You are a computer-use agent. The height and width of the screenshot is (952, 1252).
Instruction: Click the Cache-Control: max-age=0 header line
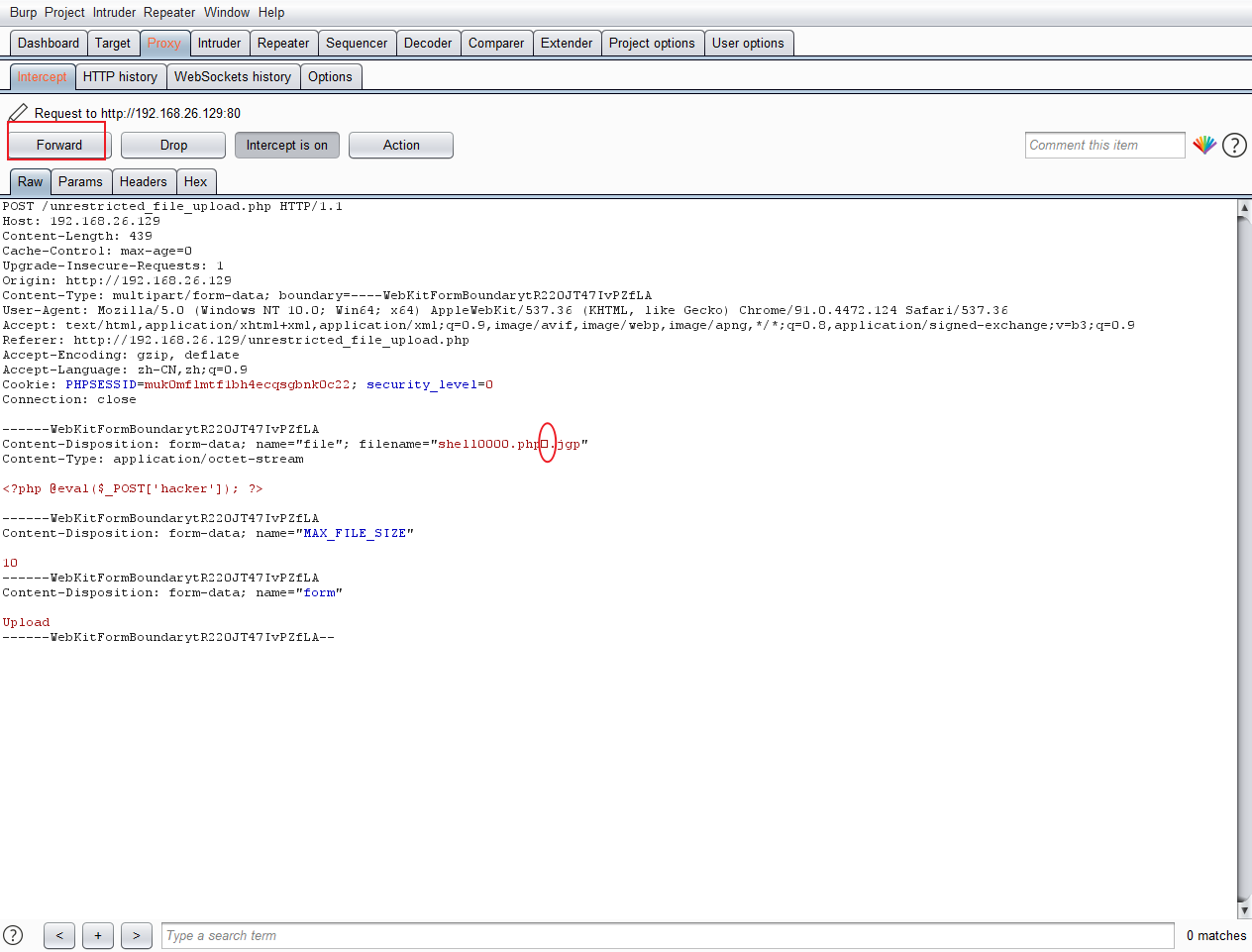(97, 251)
